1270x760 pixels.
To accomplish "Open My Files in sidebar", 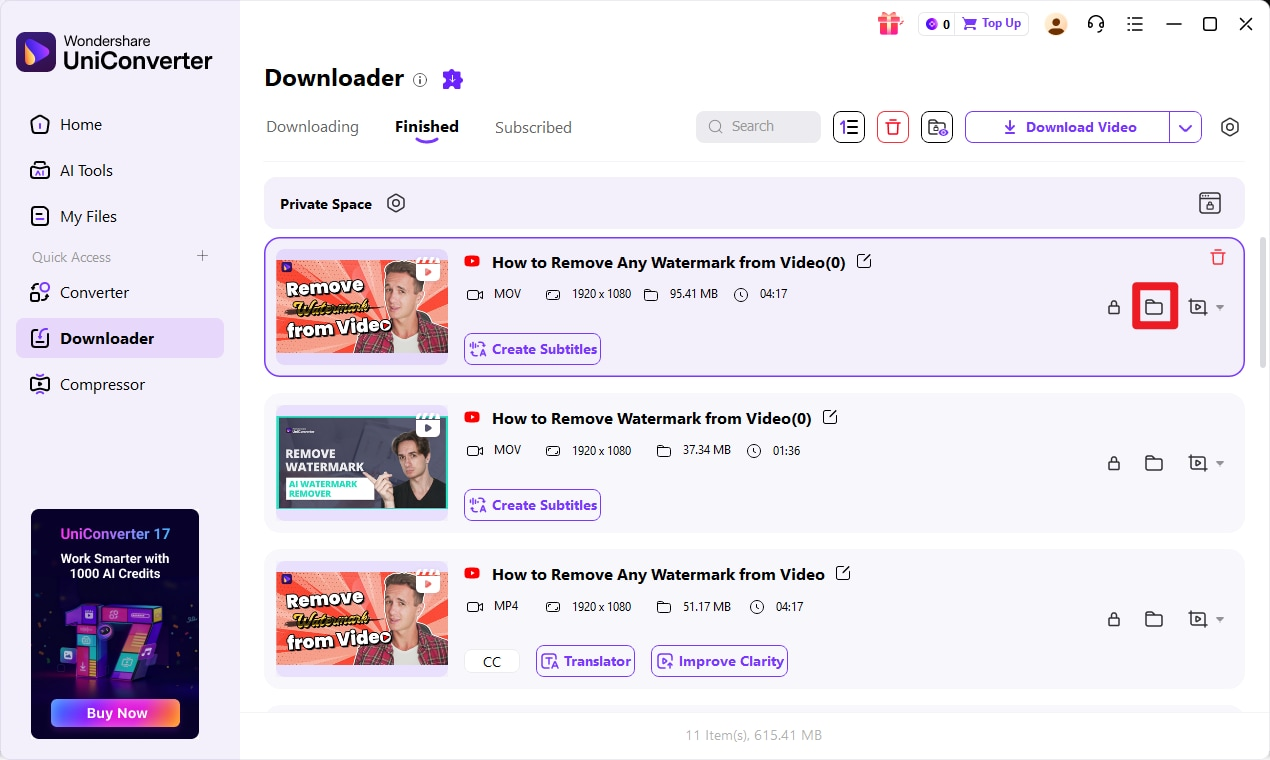I will 120,216.
